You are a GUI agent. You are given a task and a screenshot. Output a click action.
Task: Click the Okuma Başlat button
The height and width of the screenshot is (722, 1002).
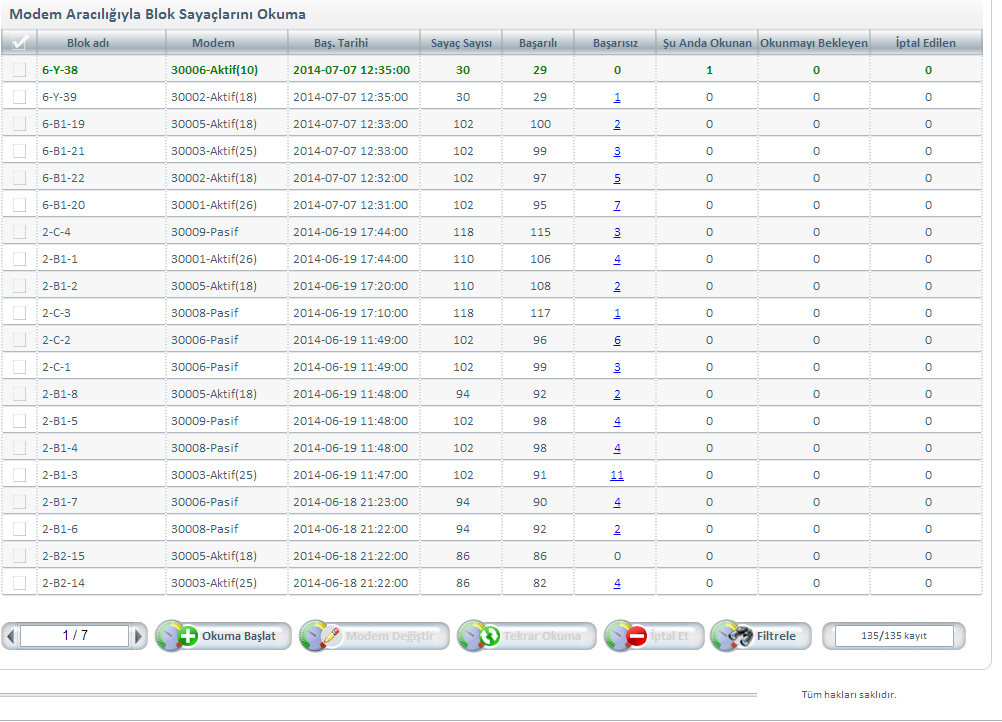223,636
